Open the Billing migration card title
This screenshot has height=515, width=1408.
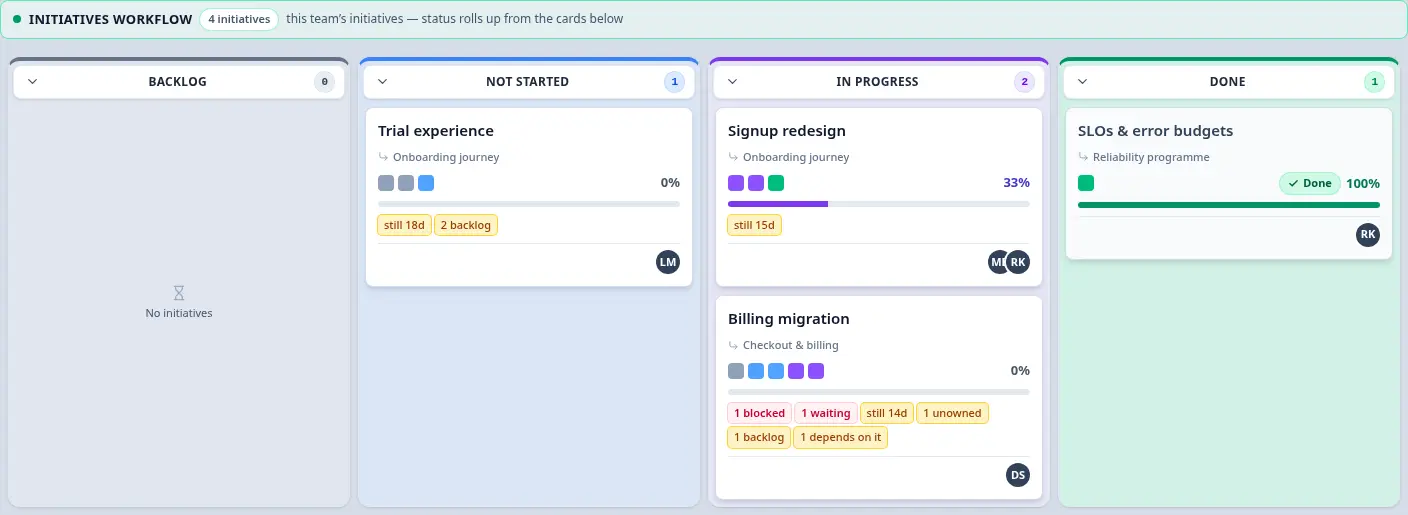[789, 319]
